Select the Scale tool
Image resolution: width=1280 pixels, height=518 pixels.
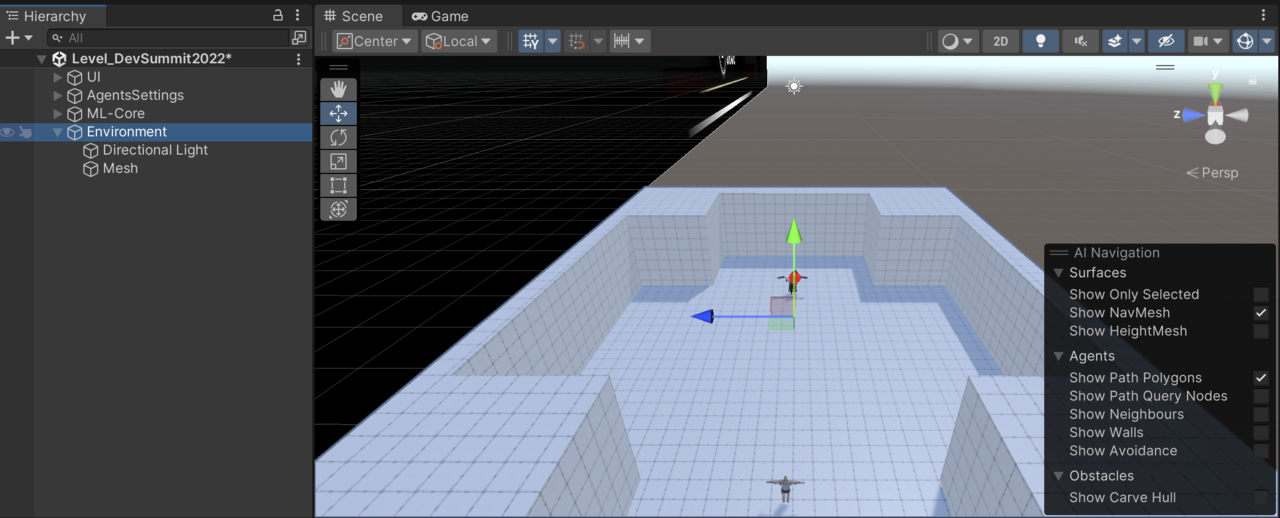(338, 161)
